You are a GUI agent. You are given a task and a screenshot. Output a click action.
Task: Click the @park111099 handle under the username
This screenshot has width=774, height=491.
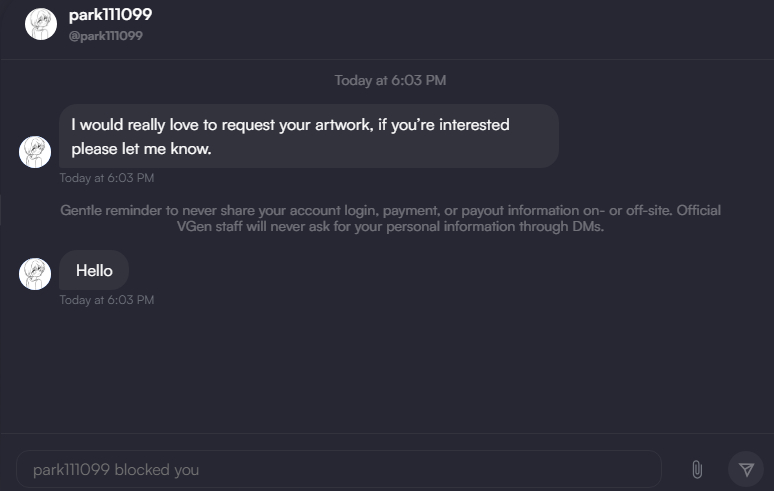click(105, 36)
